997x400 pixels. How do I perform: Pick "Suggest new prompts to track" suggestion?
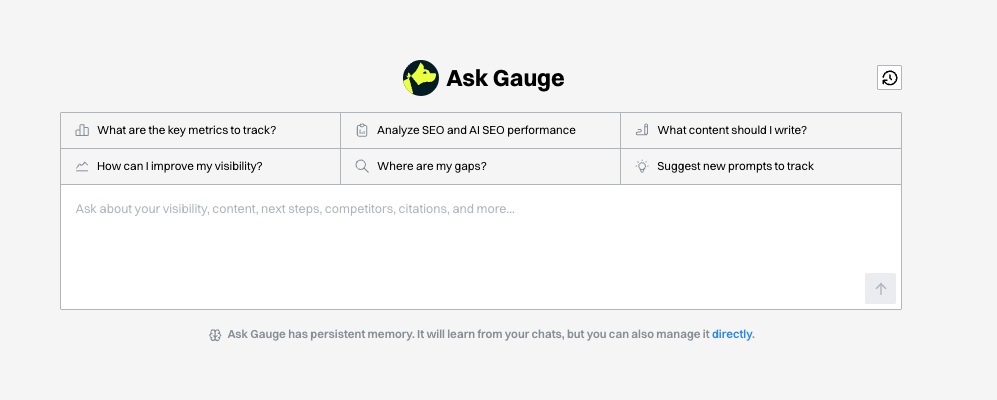coord(735,166)
